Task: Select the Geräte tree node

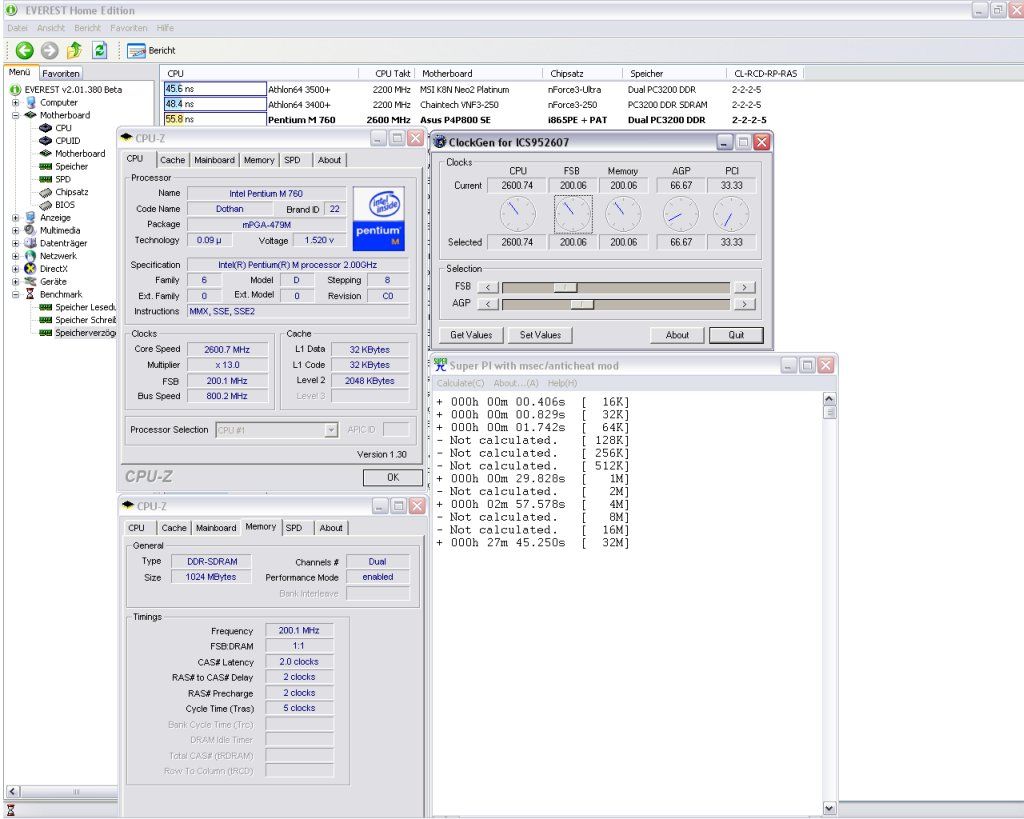Action: pyautogui.click(x=53, y=281)
